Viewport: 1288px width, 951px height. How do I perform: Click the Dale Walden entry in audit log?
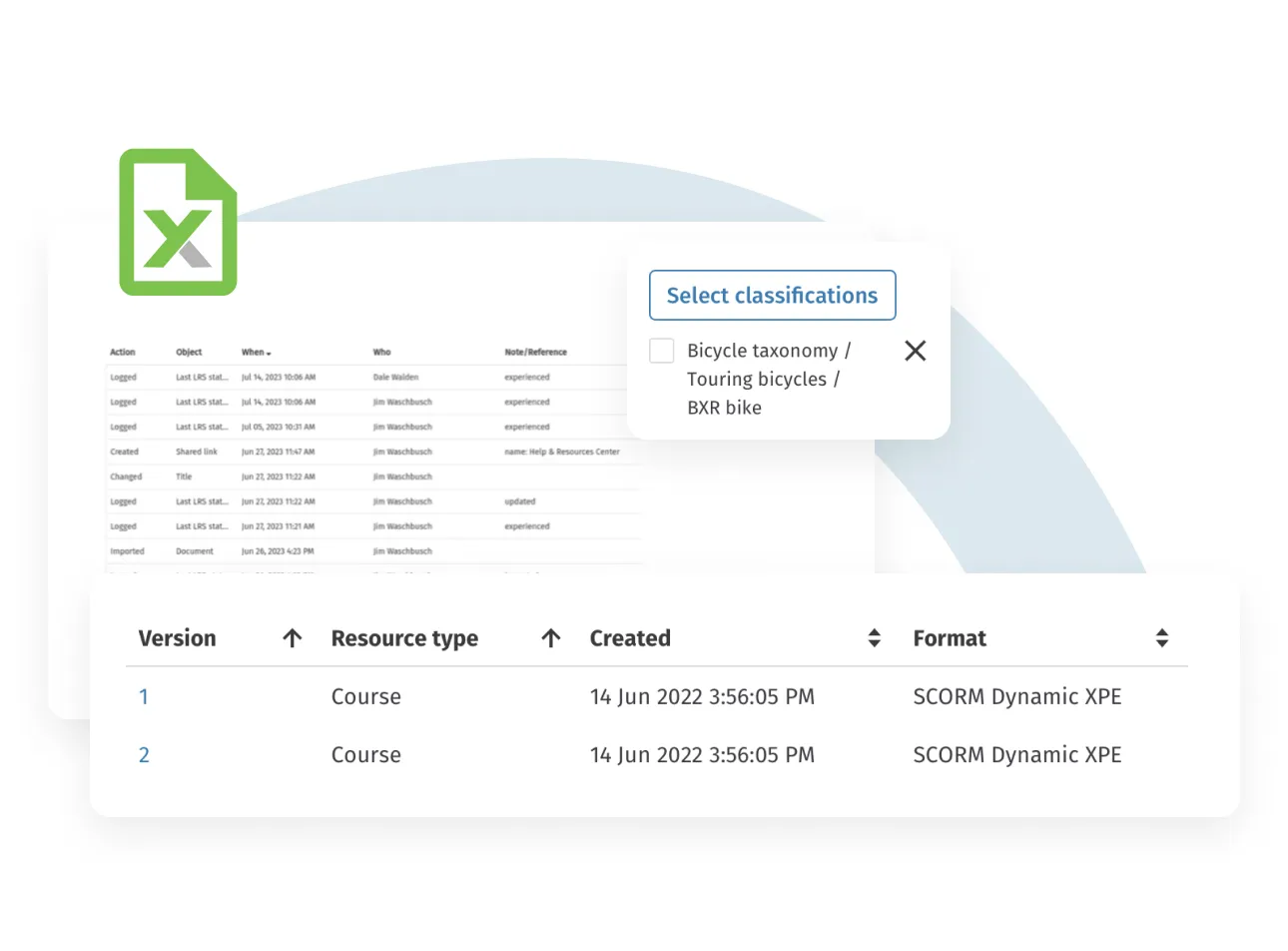point(395,378)
